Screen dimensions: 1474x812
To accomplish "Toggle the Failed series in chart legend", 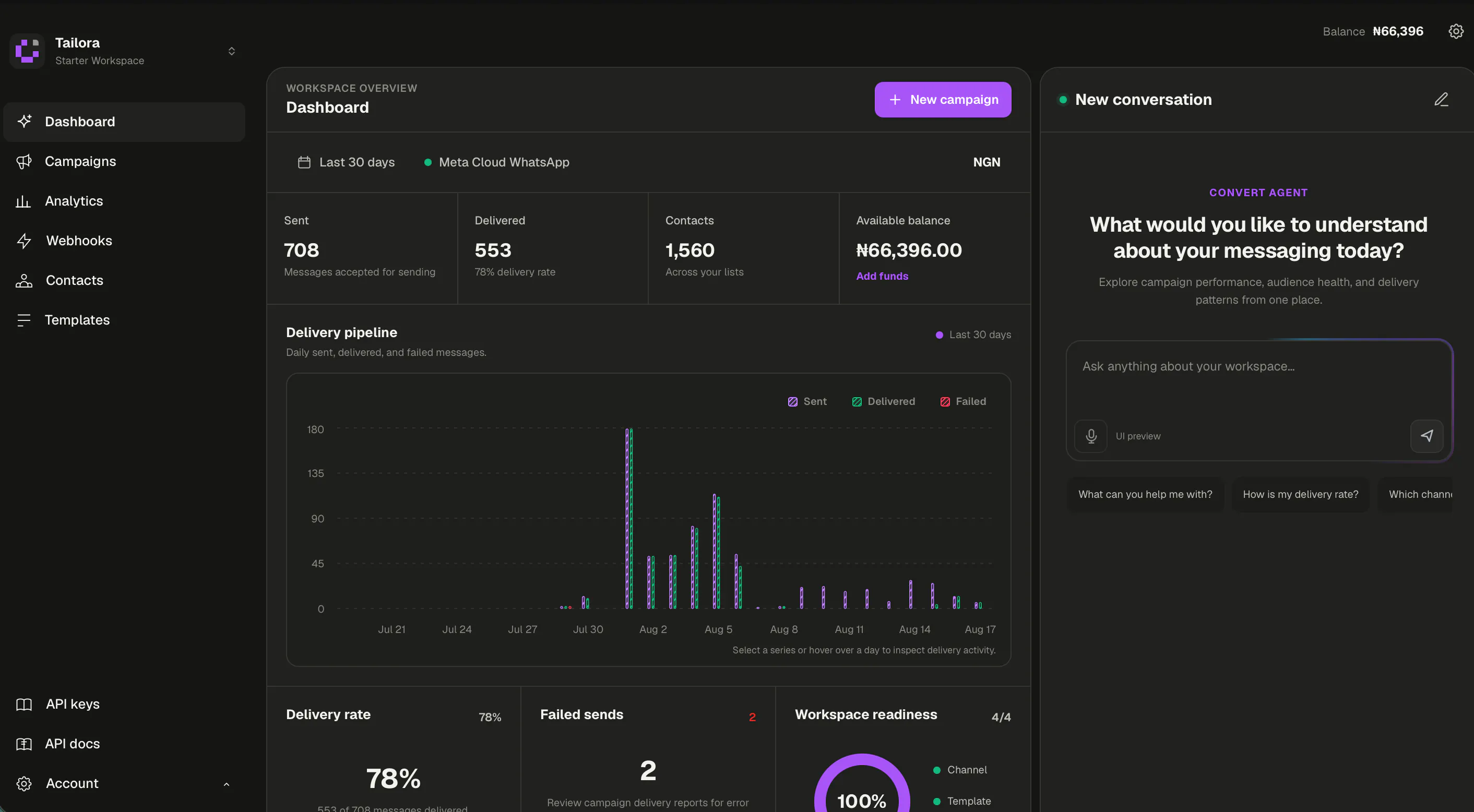I will (963, 402).
